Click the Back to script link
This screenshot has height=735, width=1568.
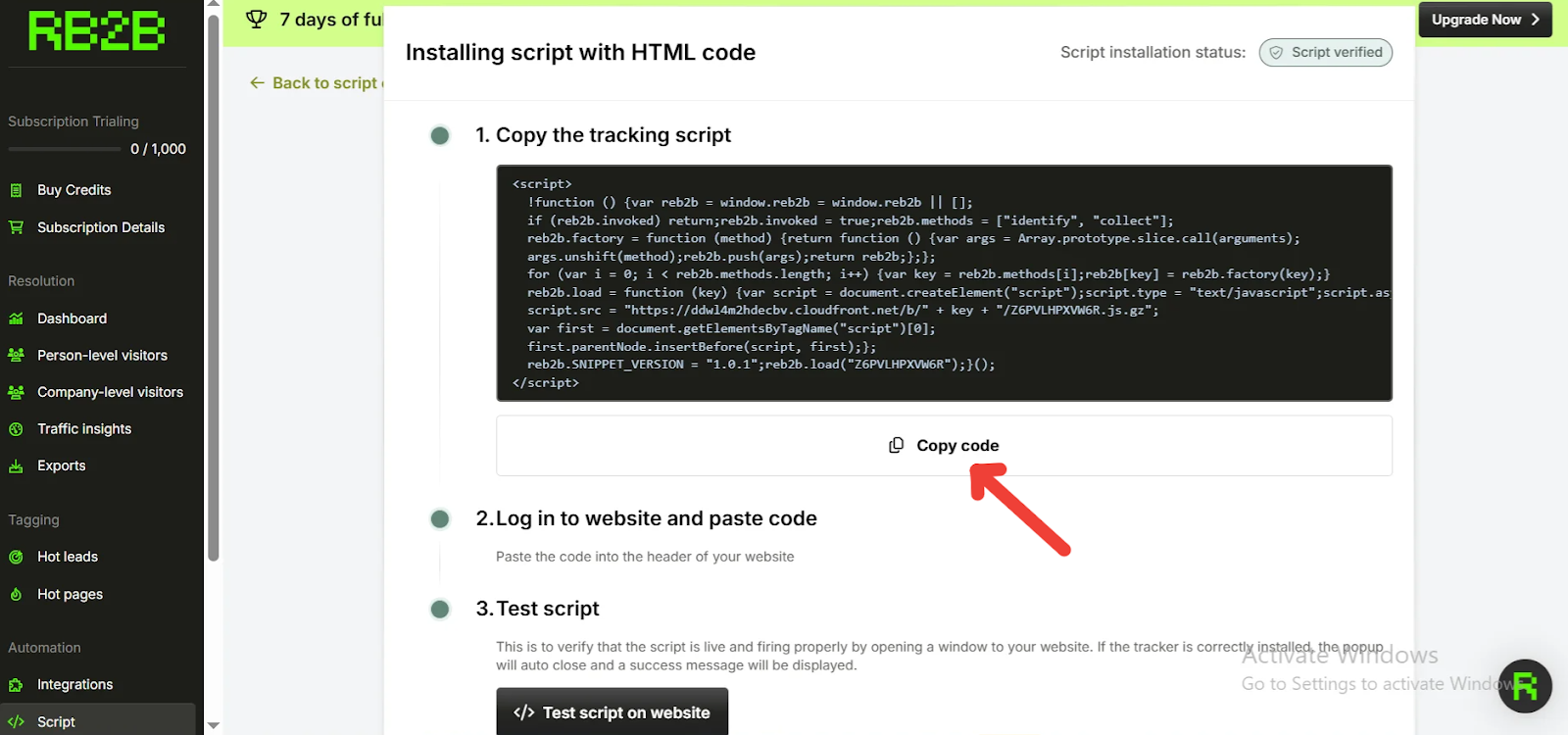tap(316, 83)
